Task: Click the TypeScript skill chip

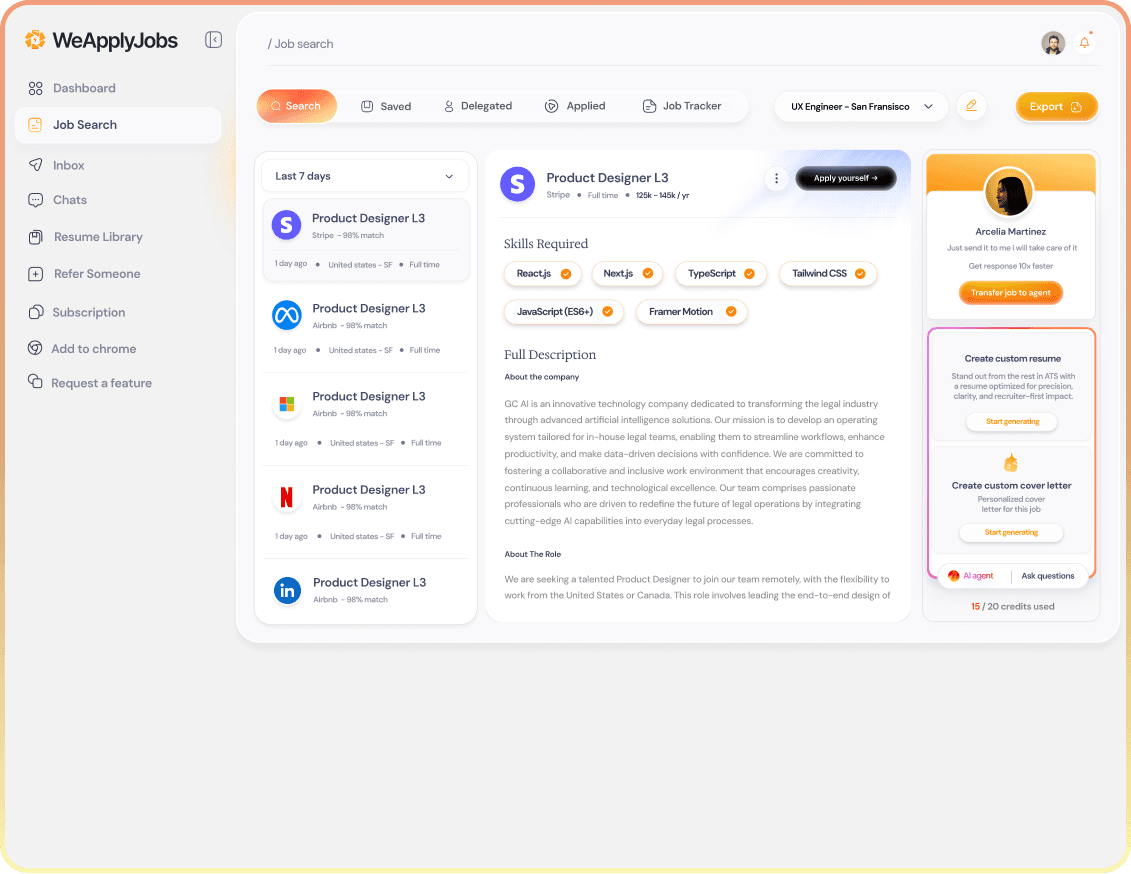Action: 721,273
